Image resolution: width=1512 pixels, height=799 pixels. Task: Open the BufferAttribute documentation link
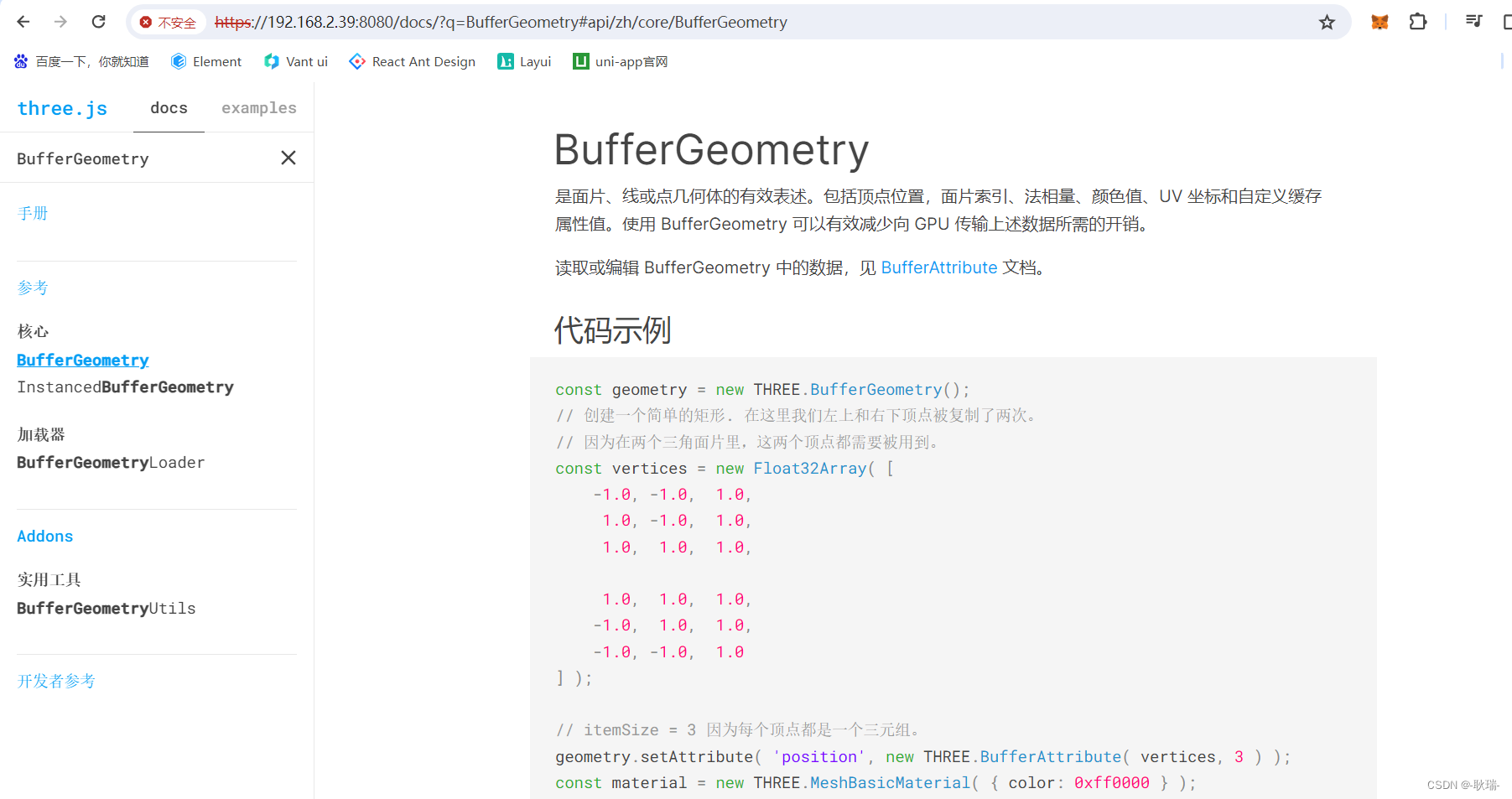938,267
